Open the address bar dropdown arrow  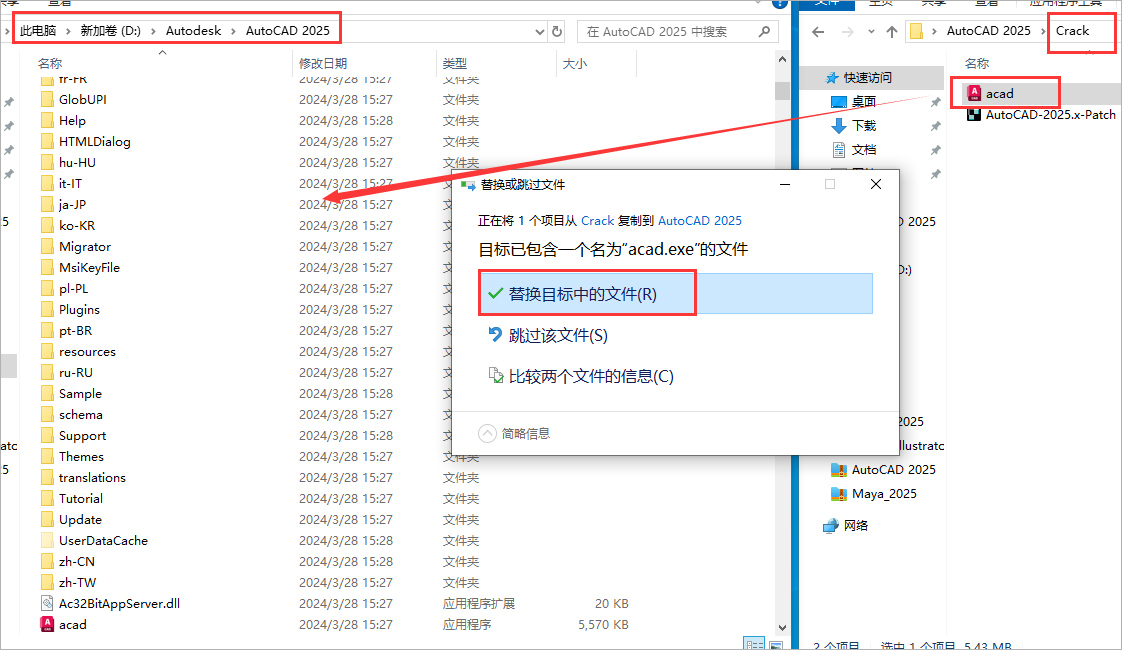coord(540,30)
